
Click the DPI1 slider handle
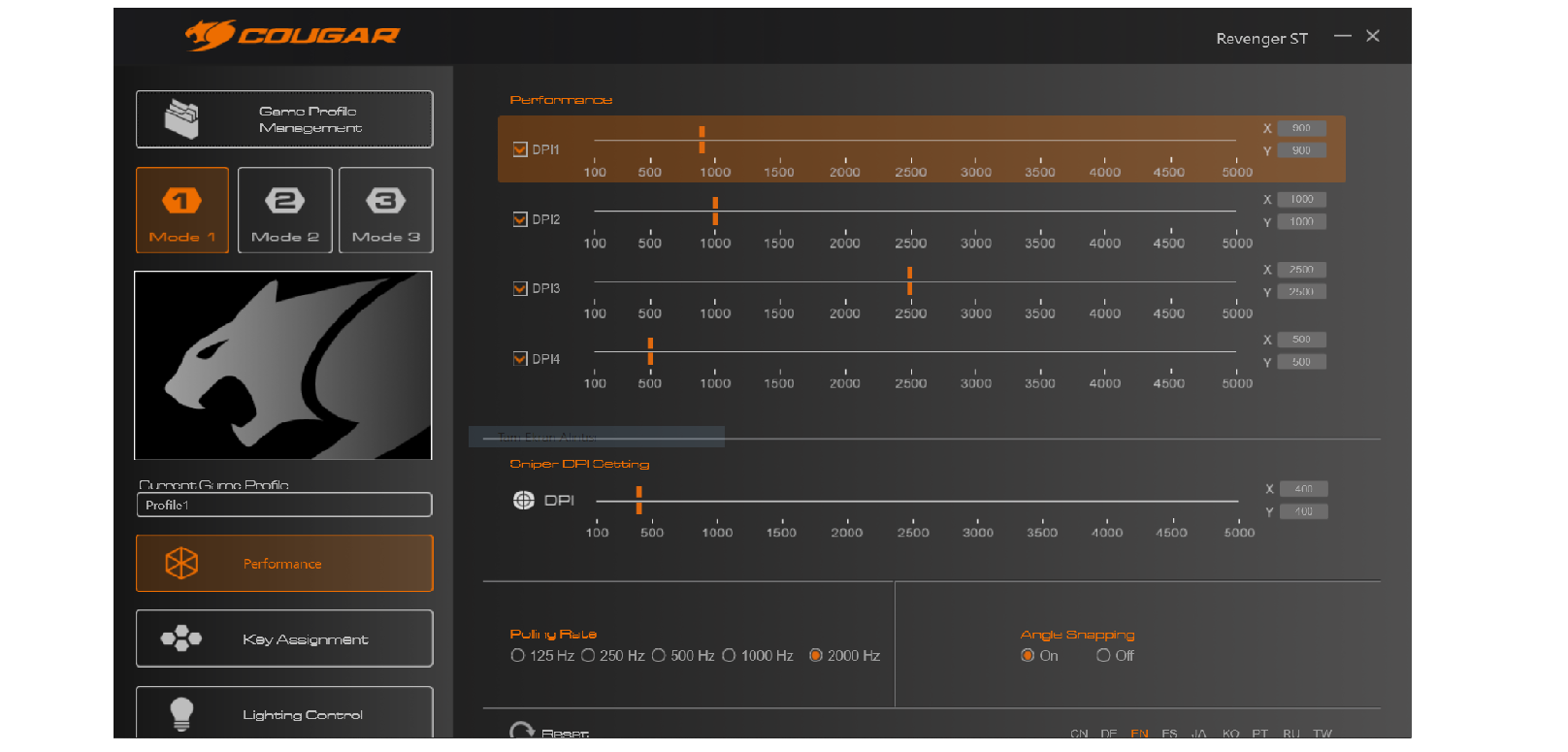pos(702,140)
